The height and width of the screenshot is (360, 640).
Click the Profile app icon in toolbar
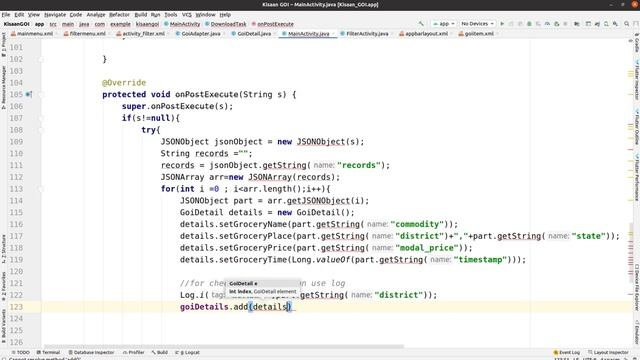click(547, 24)
